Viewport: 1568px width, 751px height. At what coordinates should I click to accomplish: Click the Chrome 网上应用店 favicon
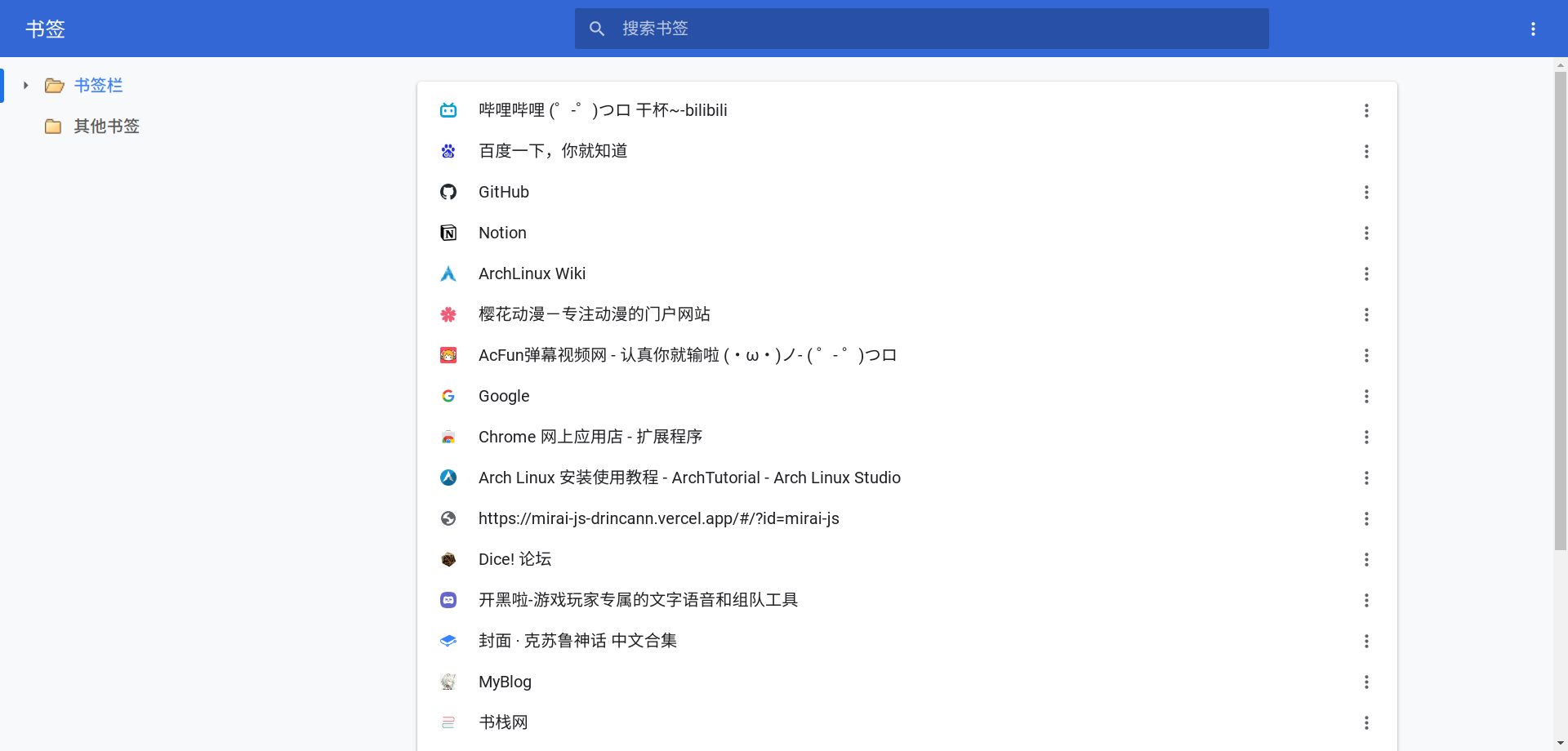point(448,437)
